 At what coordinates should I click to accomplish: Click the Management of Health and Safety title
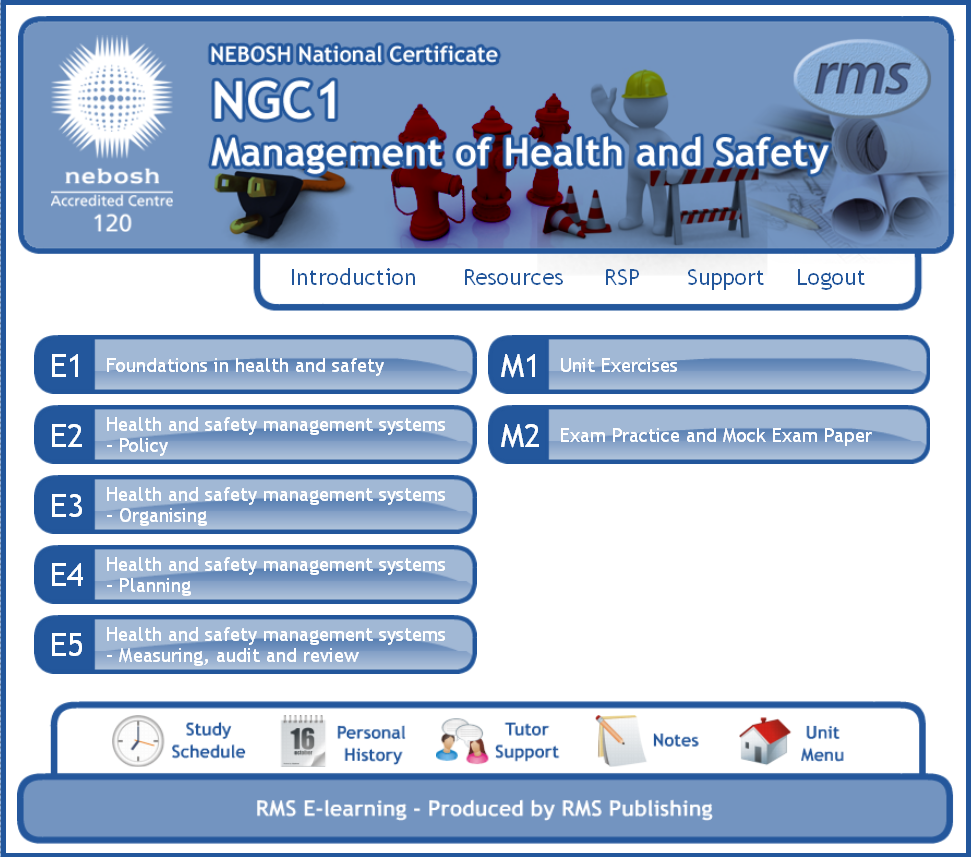(519, 152)
